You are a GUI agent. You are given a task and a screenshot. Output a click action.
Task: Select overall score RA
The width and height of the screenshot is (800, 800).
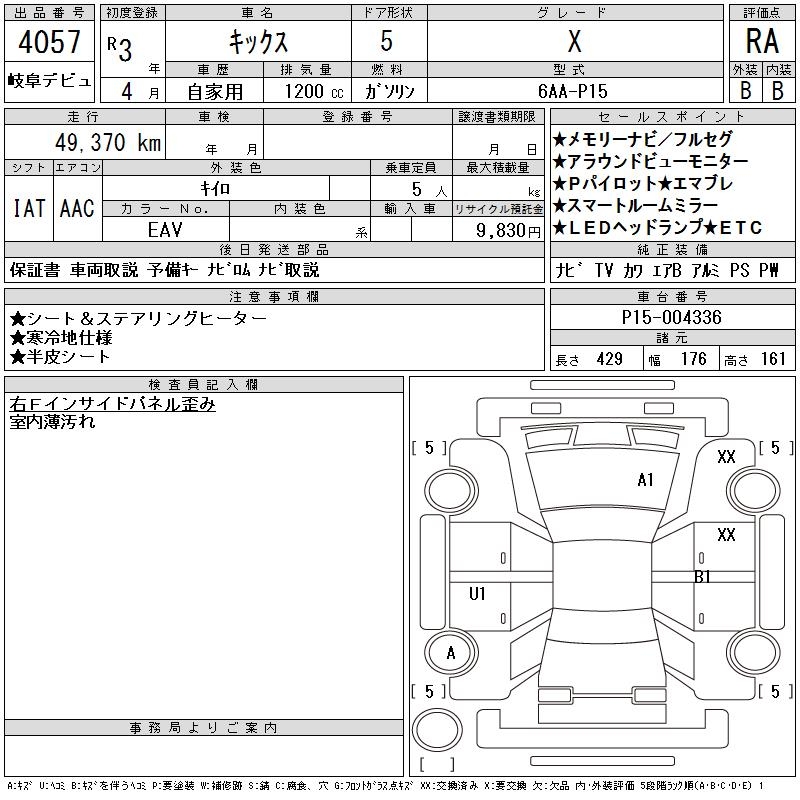coord(762,41)
